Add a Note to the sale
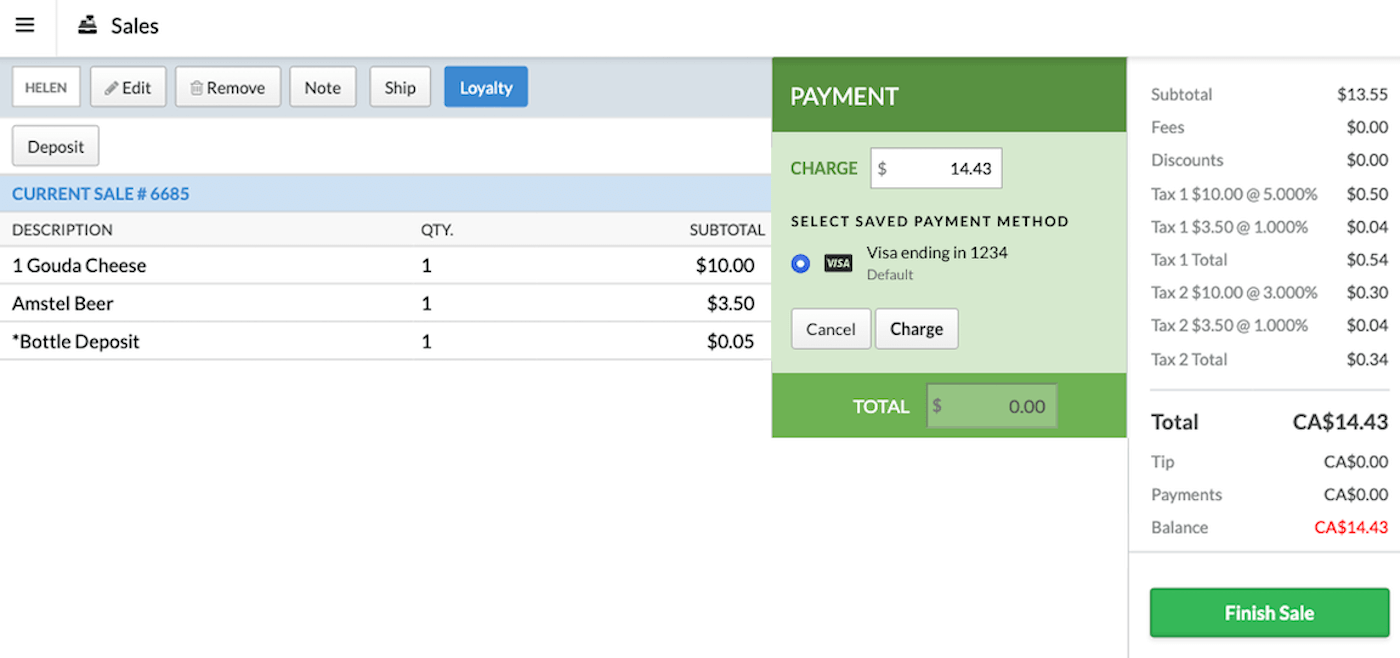This screenshot has width=1400, height=658. click(323, 87)
